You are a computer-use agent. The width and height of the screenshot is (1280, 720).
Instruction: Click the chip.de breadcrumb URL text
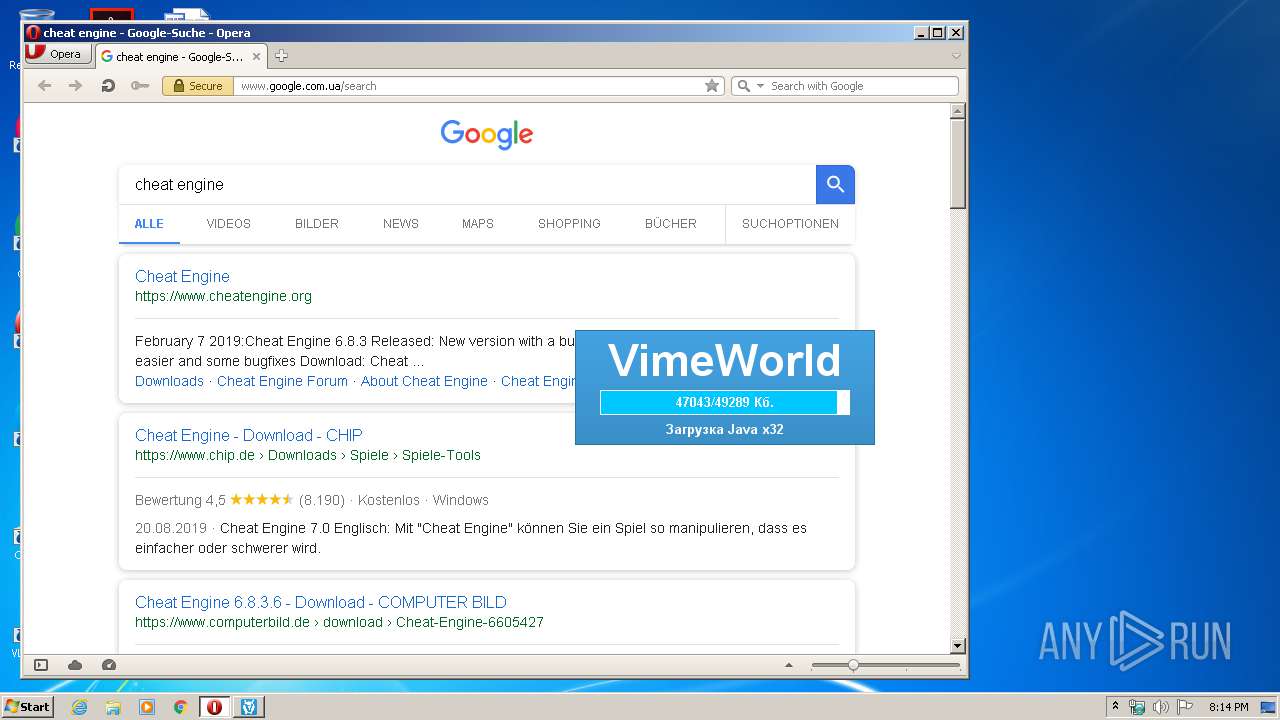tap(308, 455)
